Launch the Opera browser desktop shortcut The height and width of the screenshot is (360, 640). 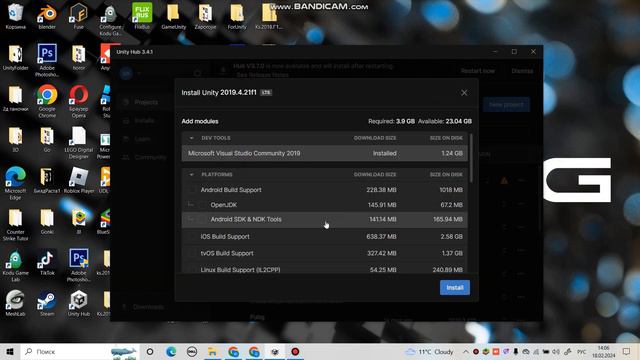tap(78, 101)
